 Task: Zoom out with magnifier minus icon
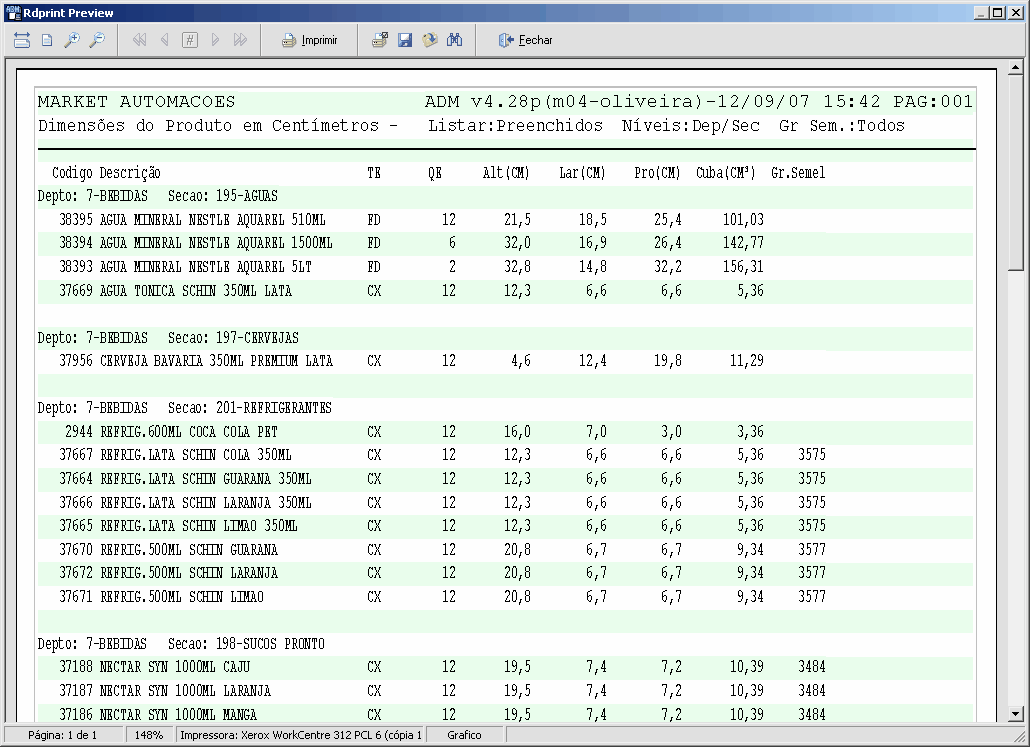97,40
